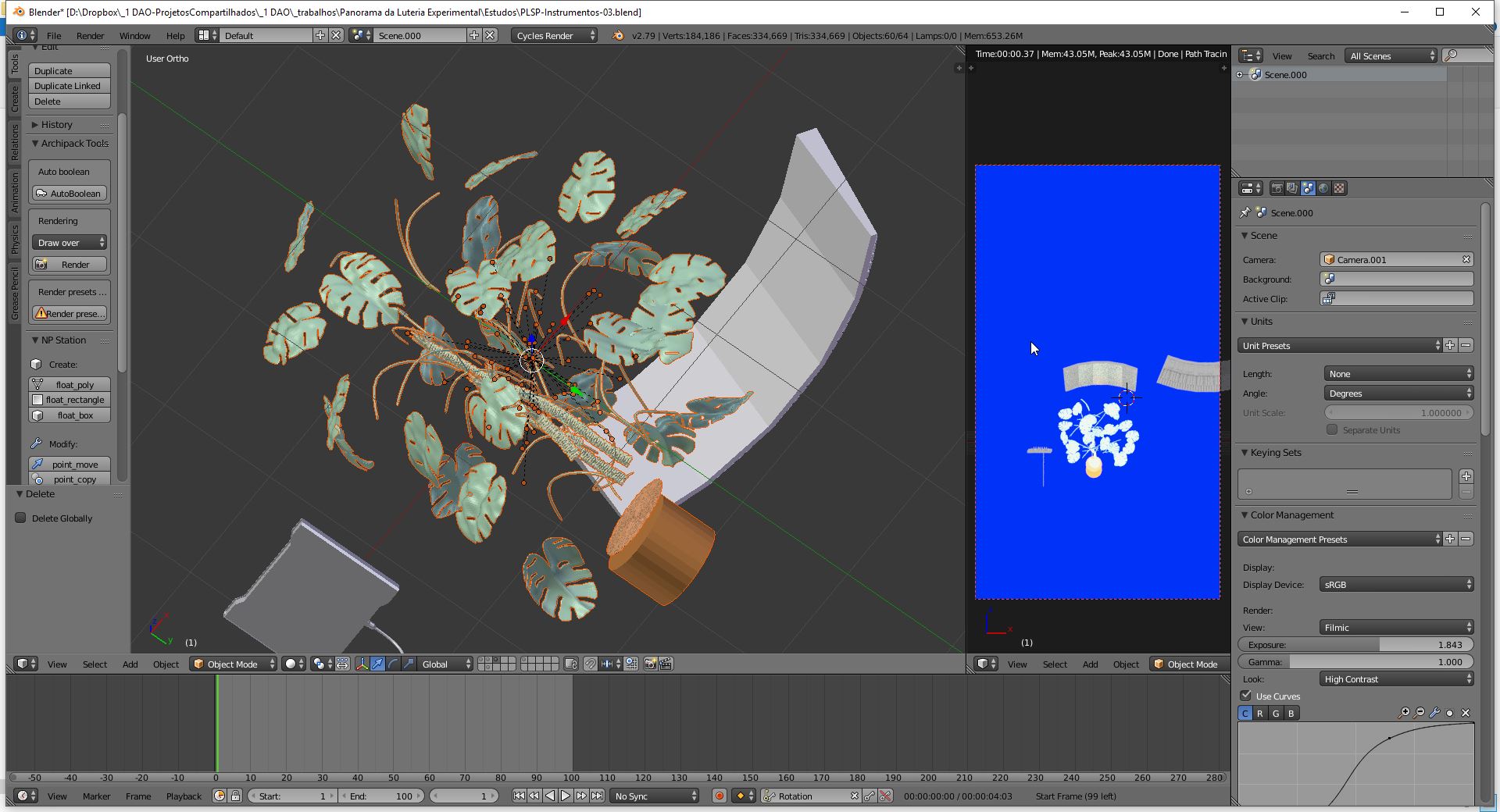The height and width of the screenshot is (812, 1500).
Task: Click the AutoBoolean button
Action: (69, 193)
